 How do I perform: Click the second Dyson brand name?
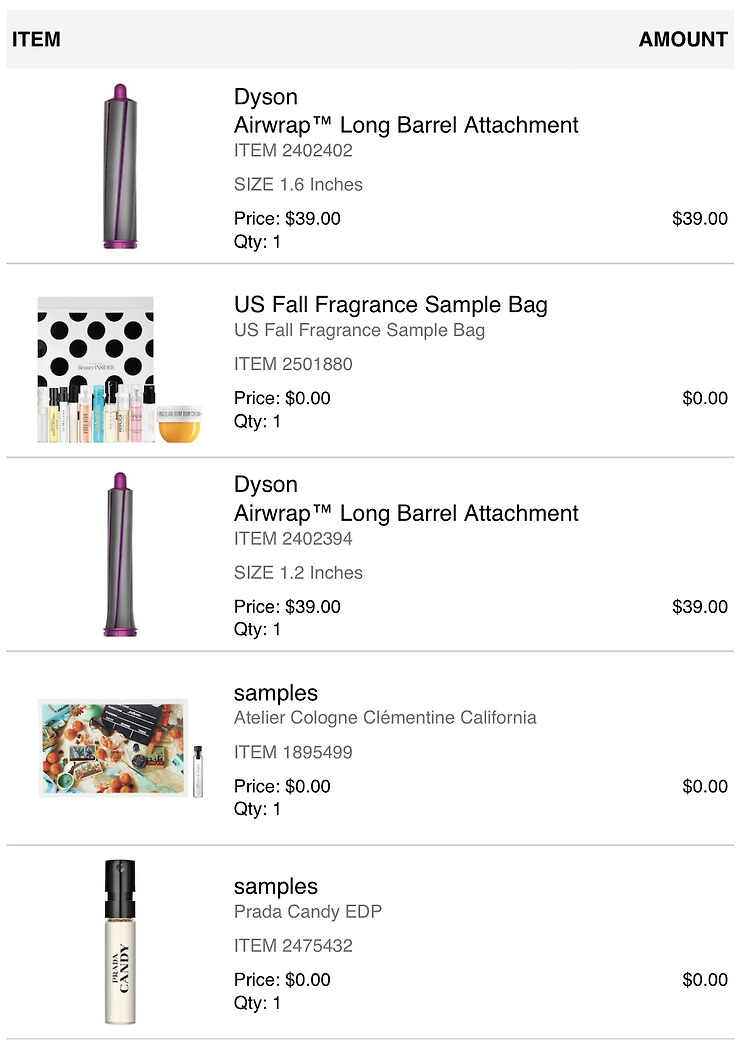(x=265, y=484)
